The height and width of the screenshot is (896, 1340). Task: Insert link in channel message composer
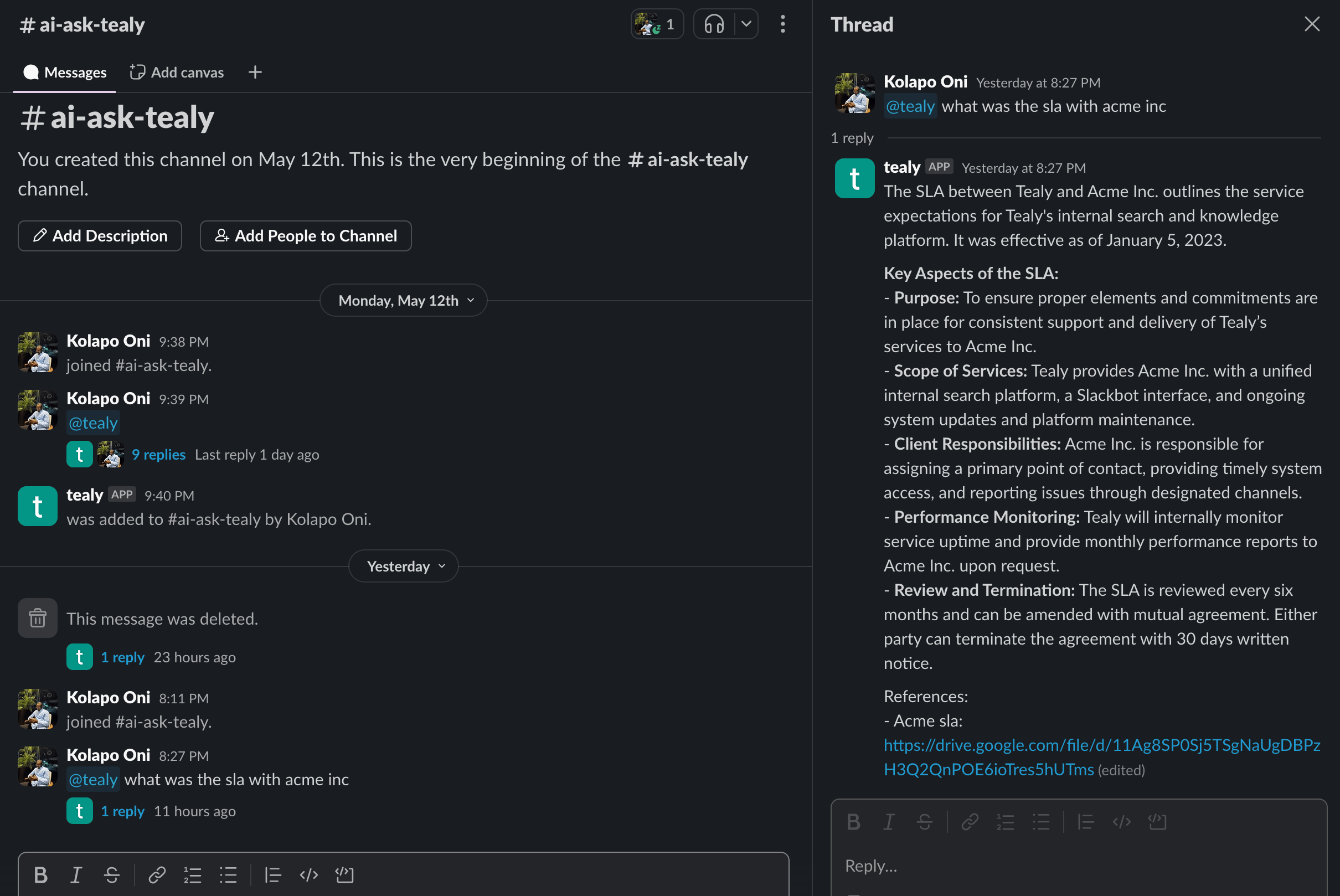(x=157, y=875)
